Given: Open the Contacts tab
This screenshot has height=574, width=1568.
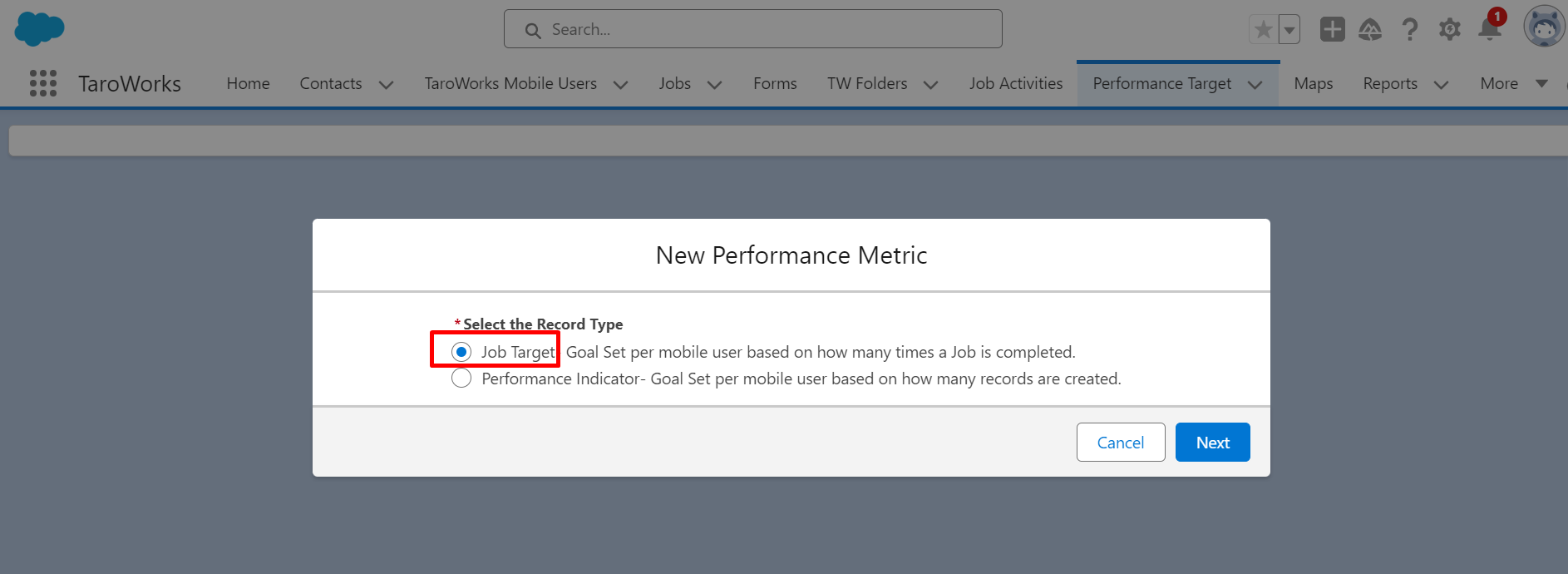Looking at the screenshot, I should pos(331,83).
